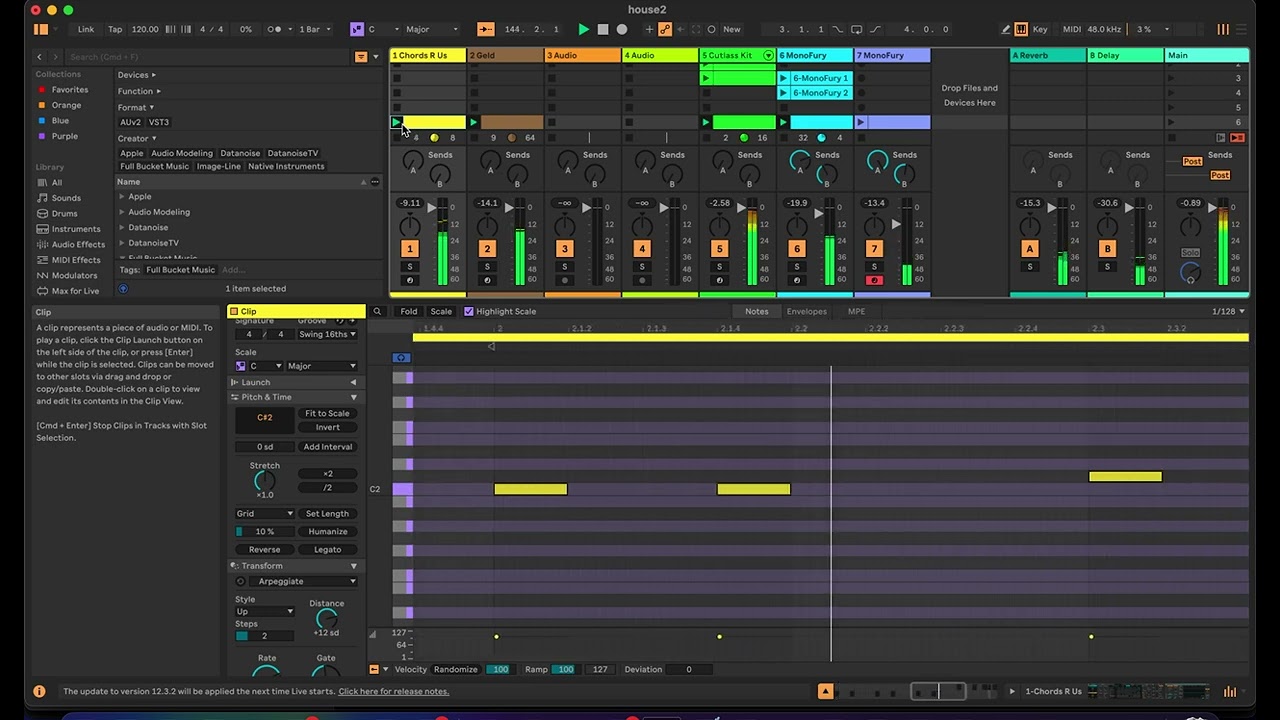Image resolution: width=1280 pixels, height=720 pixels.
Task: Toggle the Fold button in note editor
Action: tap(409, 311)
